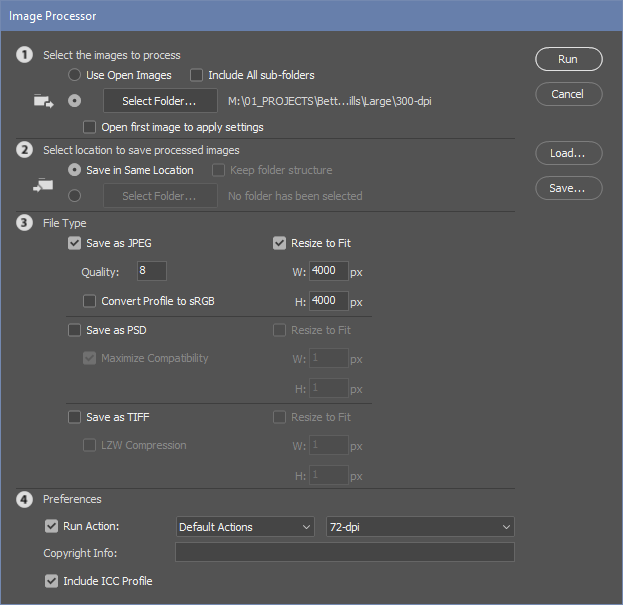Viewport: 623px width, 605px height.
Task: Check Open first image to apply settings
Action: coord(91,127)
